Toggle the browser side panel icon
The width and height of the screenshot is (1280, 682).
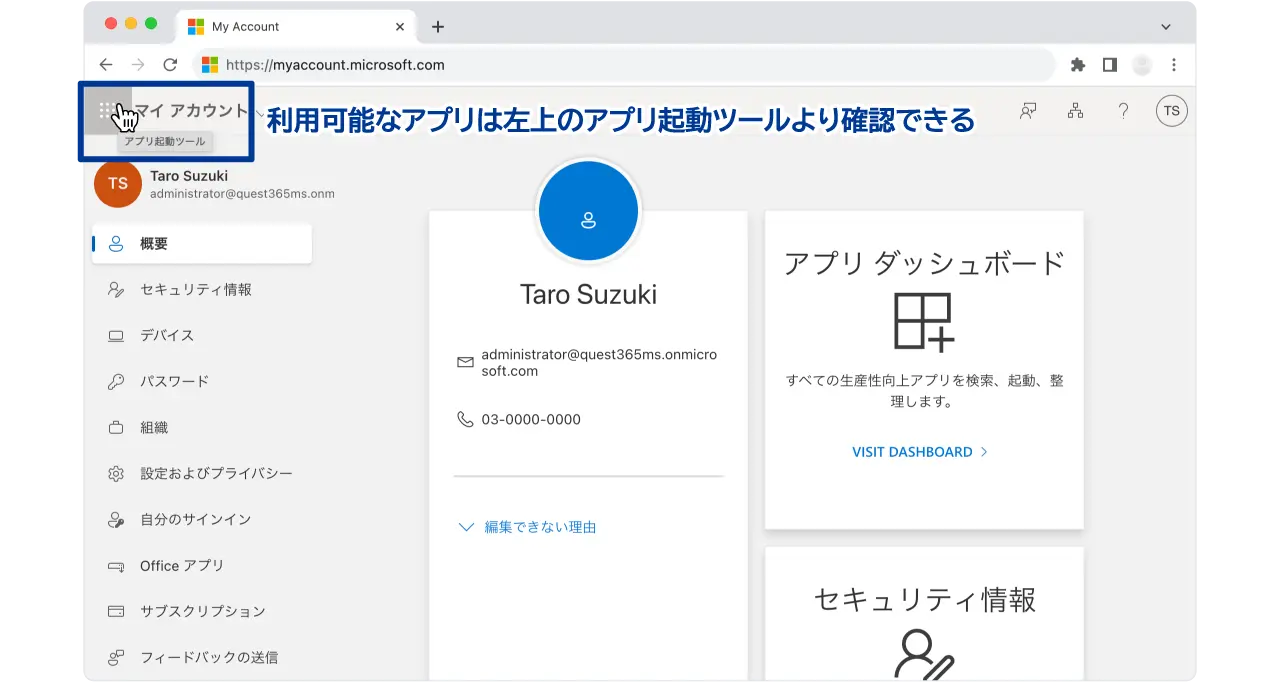1109,65
